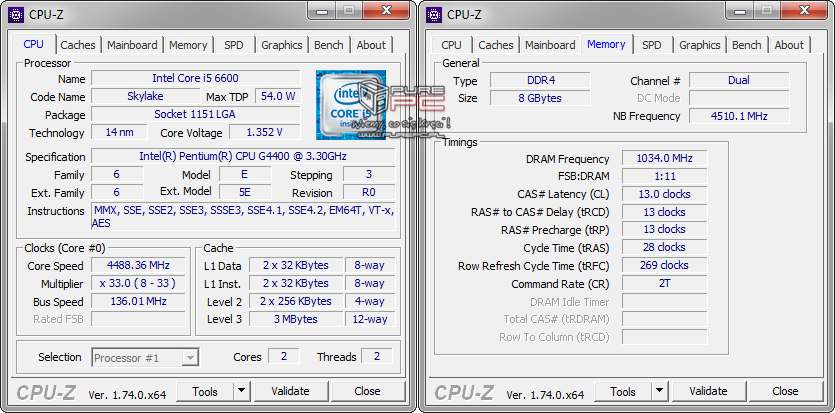Open Mainboard tab in left CPU-Z window
835x413 pixels.
coord(132,45)
